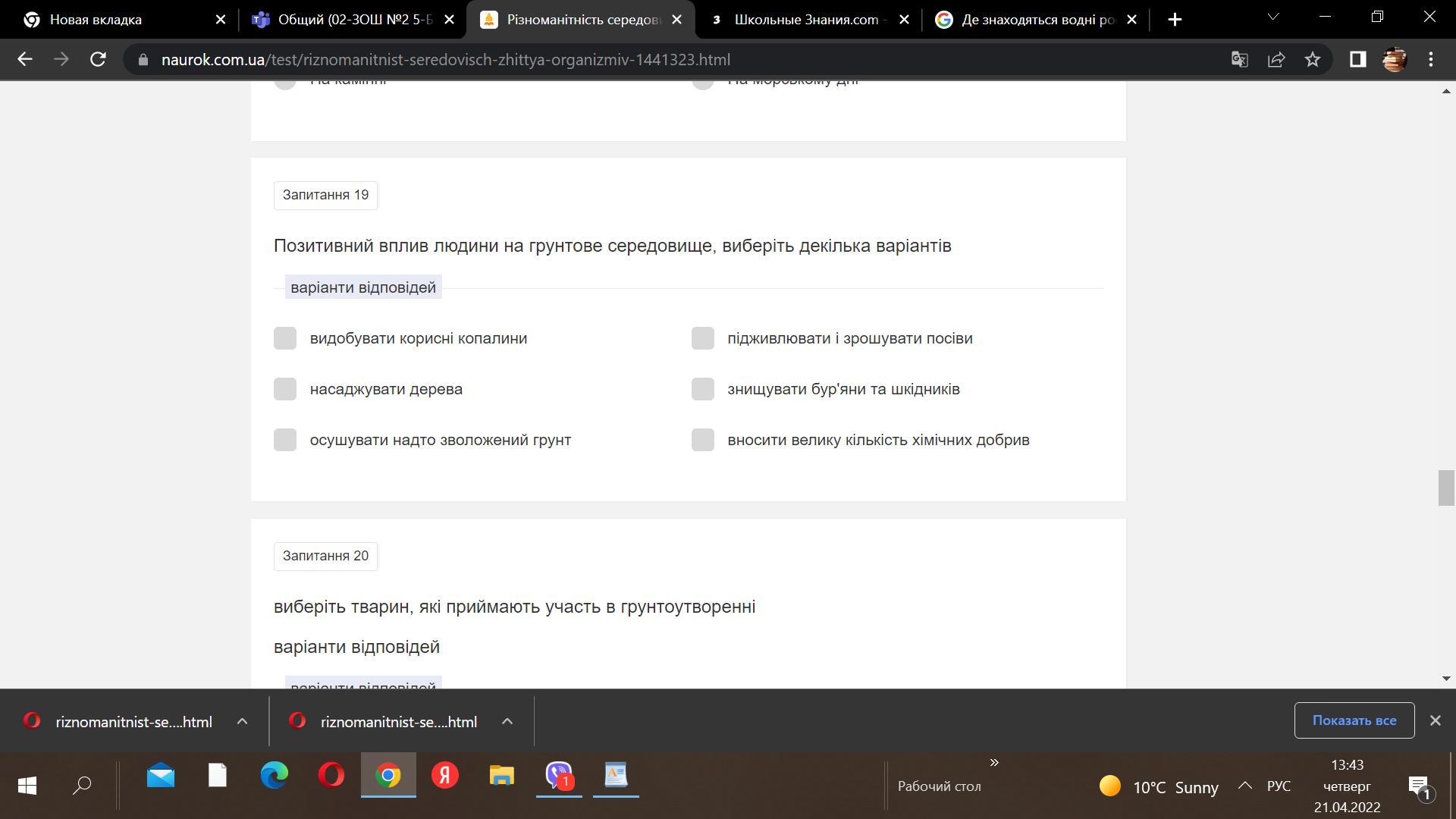Image resolution: width=1456 pixels, height=819 pixels.
Task: Check 'насаджувати дерева' option
Action: click(285, 389)
